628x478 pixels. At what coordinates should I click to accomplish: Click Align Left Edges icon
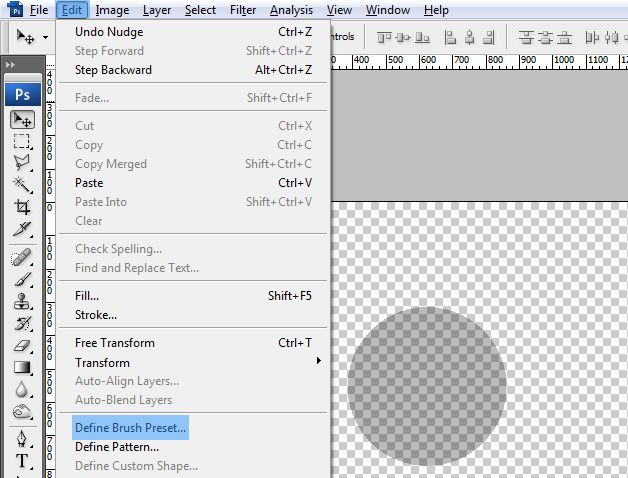coord(450,38)
